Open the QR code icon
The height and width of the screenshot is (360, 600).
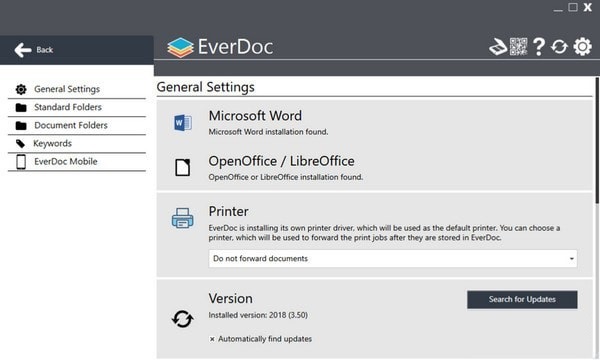(x=518, y=47)
